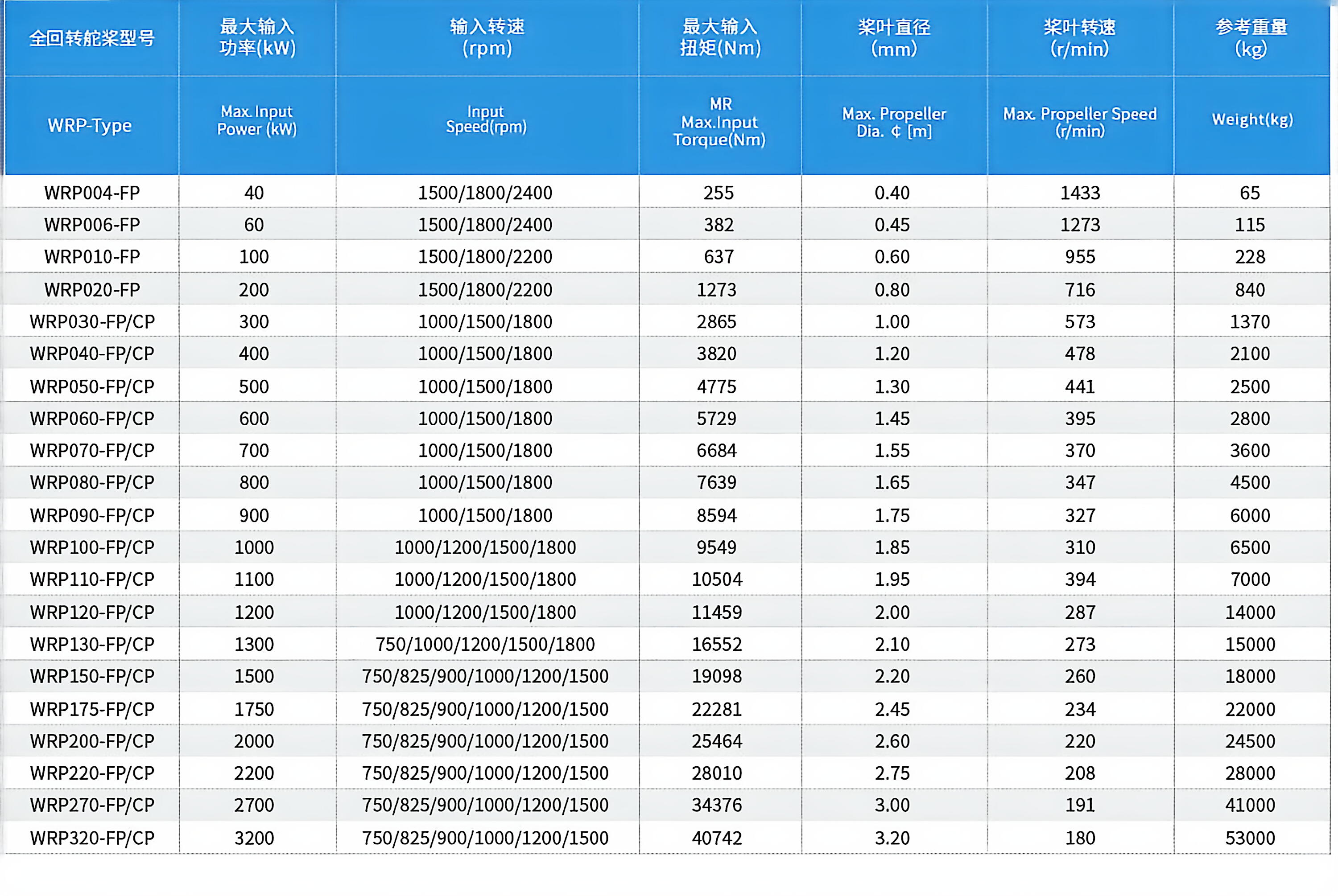Click the 750/1000/1200/1500/1800 speed cell
The image size is (1338, 896).
pyautogui.click(x=485, y=644)
